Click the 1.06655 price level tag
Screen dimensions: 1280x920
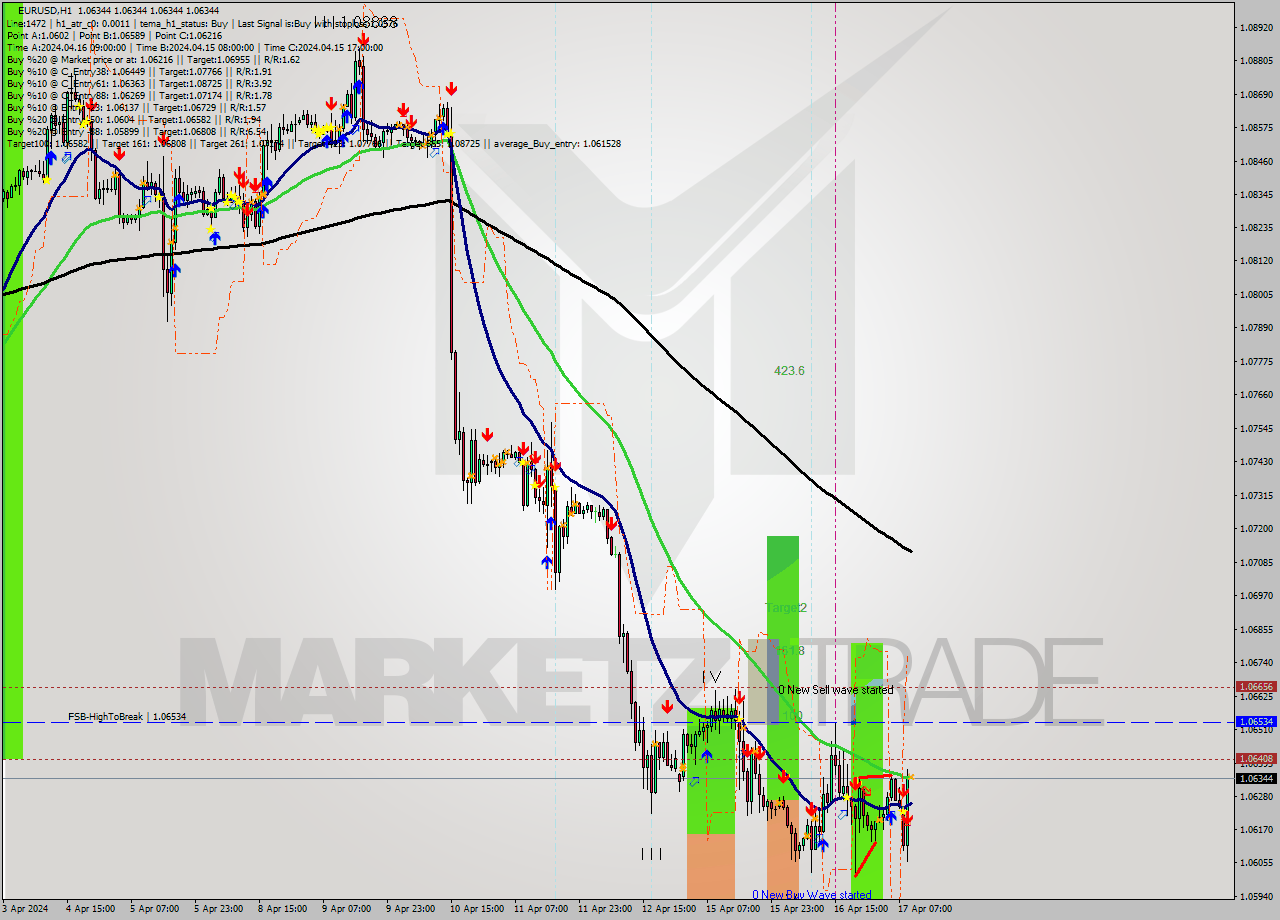coord(1256,687)
